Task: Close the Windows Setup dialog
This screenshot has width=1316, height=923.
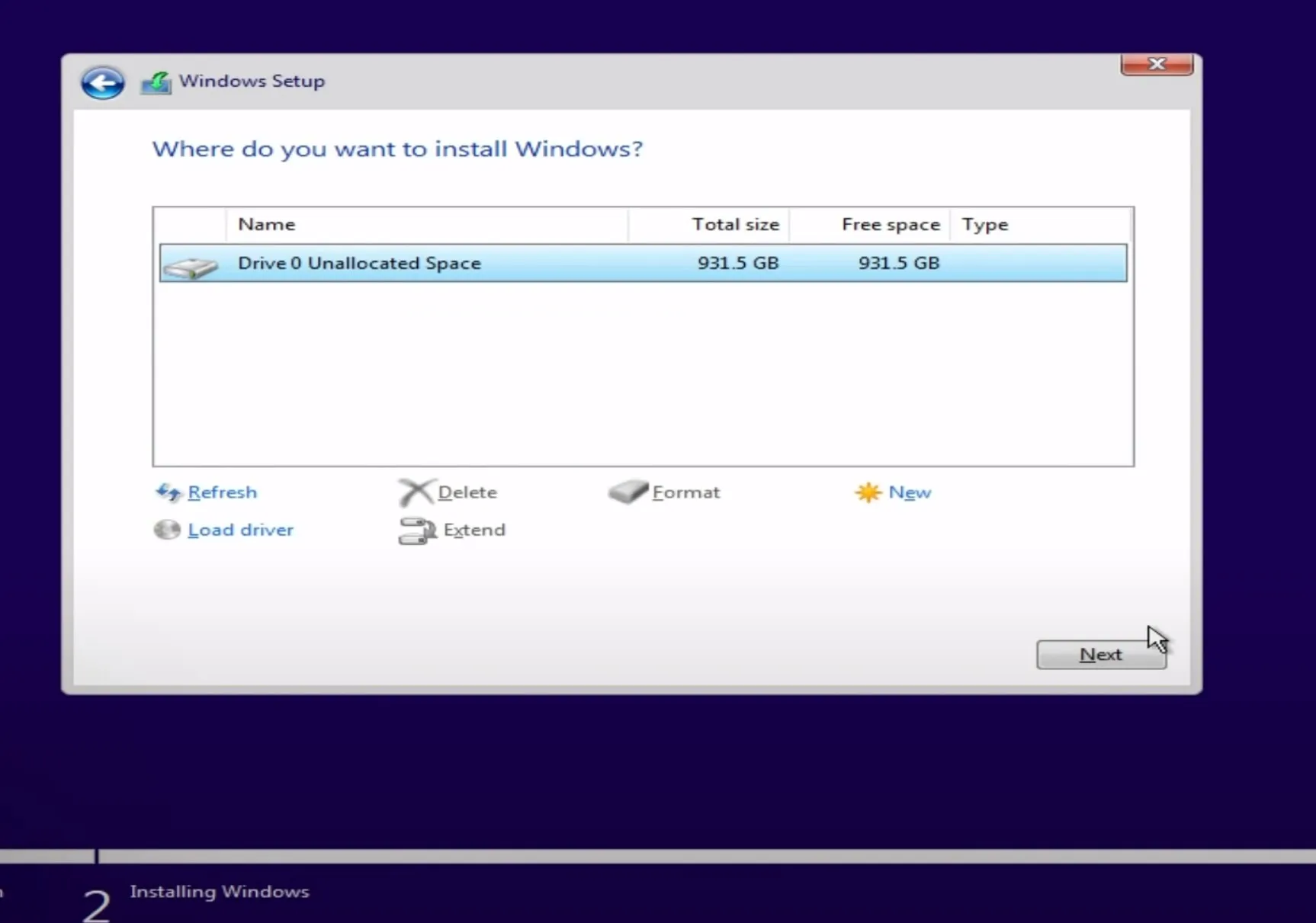Action: [x=1156, y=65]
